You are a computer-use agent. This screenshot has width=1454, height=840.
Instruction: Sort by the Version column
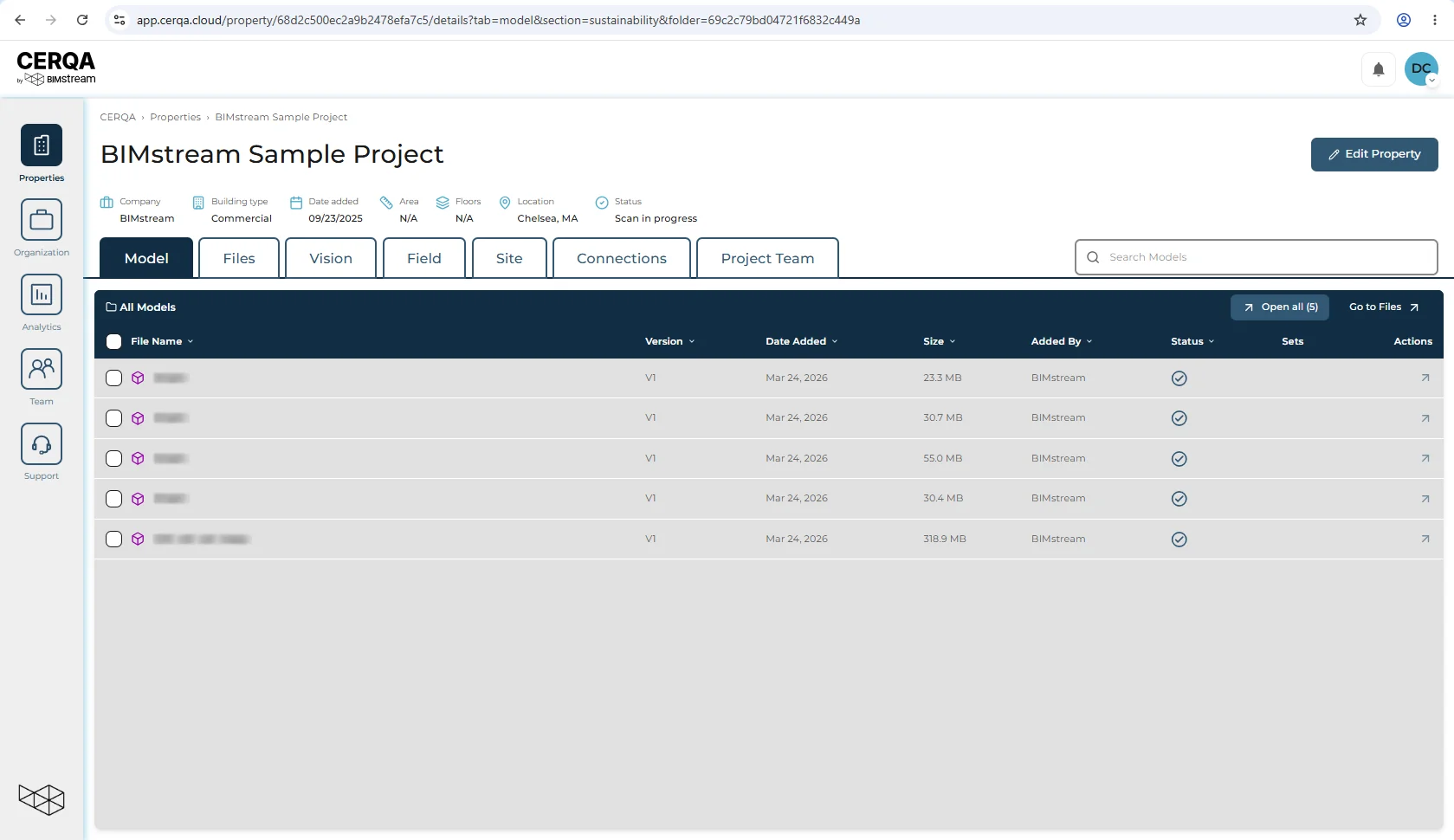point(669,341)
